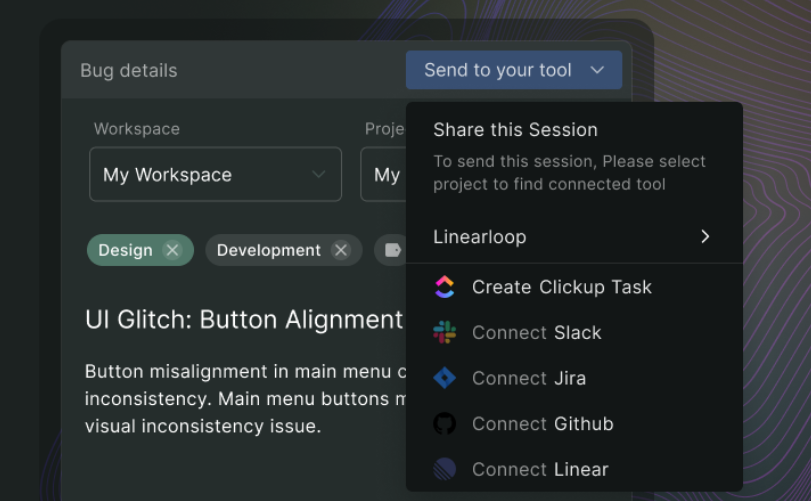This screenshot has height=501, width=811.
Task: Expand the Linearloop submenu arrow
Action: pos(705,237)
